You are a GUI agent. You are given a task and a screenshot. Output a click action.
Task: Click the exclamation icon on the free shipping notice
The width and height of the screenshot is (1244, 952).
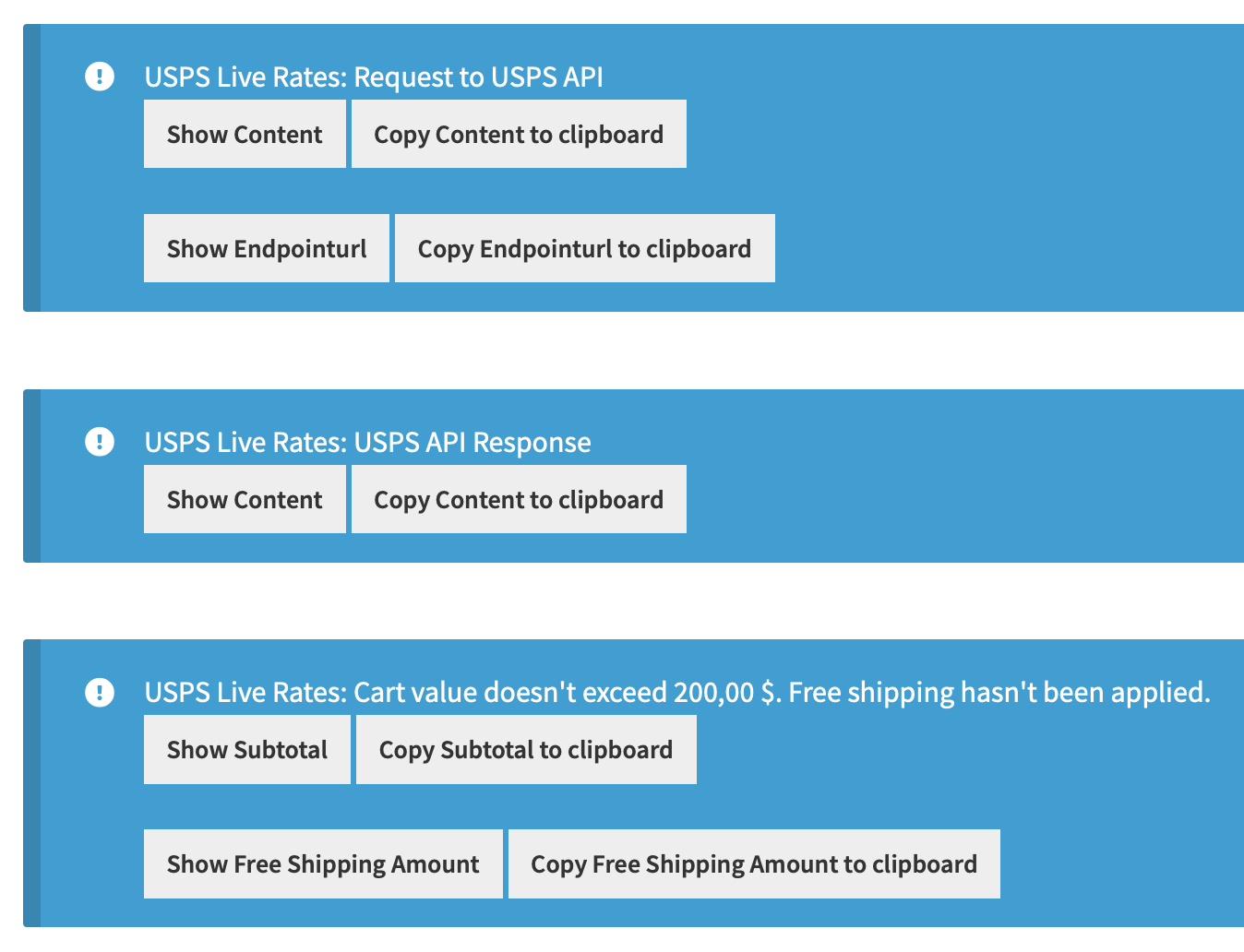click(x=100, y=692)
